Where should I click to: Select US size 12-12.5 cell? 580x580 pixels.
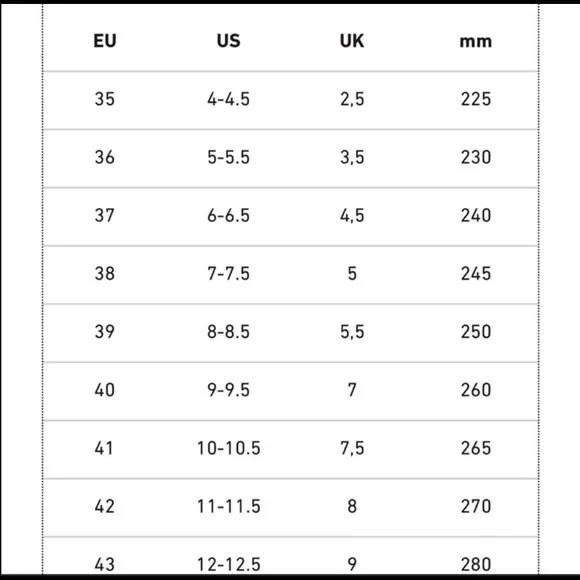(229, 564)
